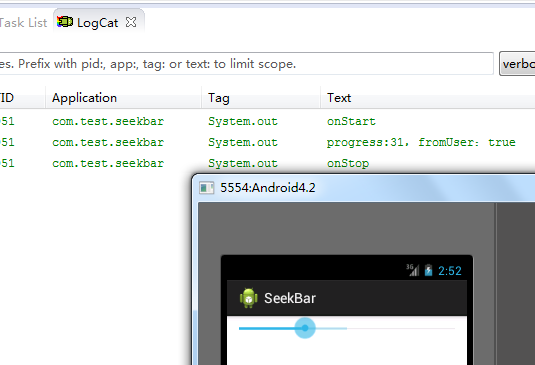Viewport: 535px width, 365px height.
Task: Click the emulator window title icon
Action: 206,188
